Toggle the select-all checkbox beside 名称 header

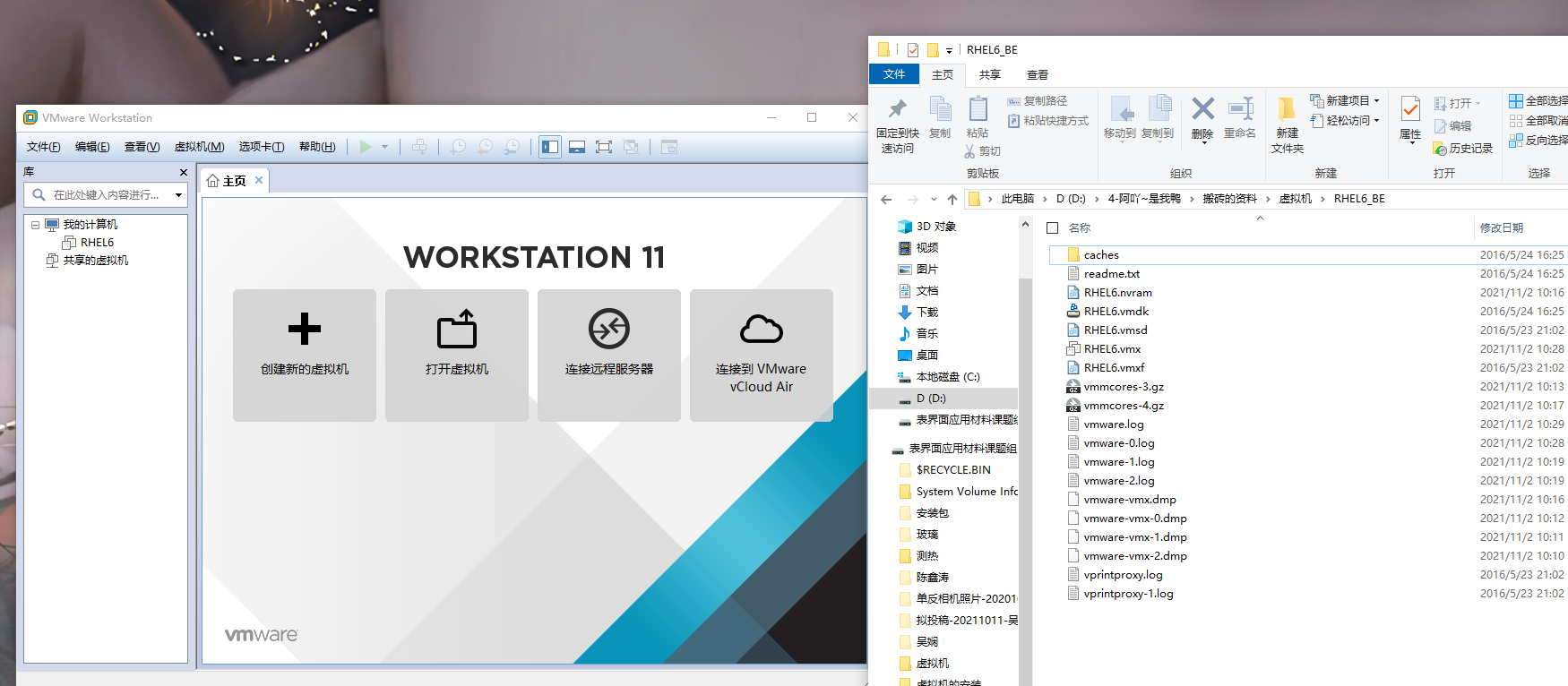[1053, 227]
